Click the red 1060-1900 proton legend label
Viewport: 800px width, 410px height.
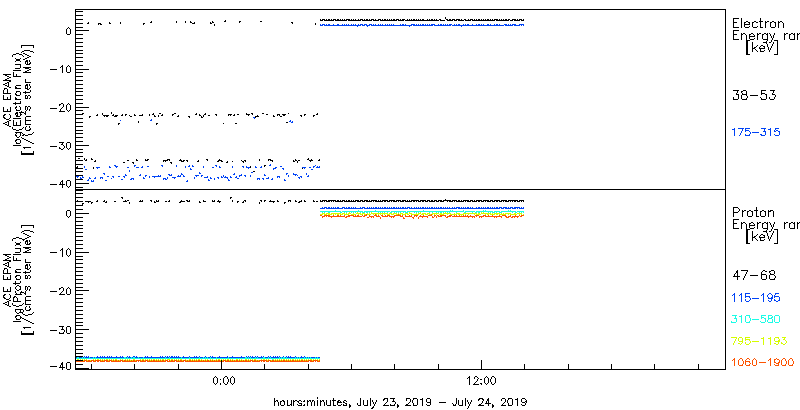(763, 363)
